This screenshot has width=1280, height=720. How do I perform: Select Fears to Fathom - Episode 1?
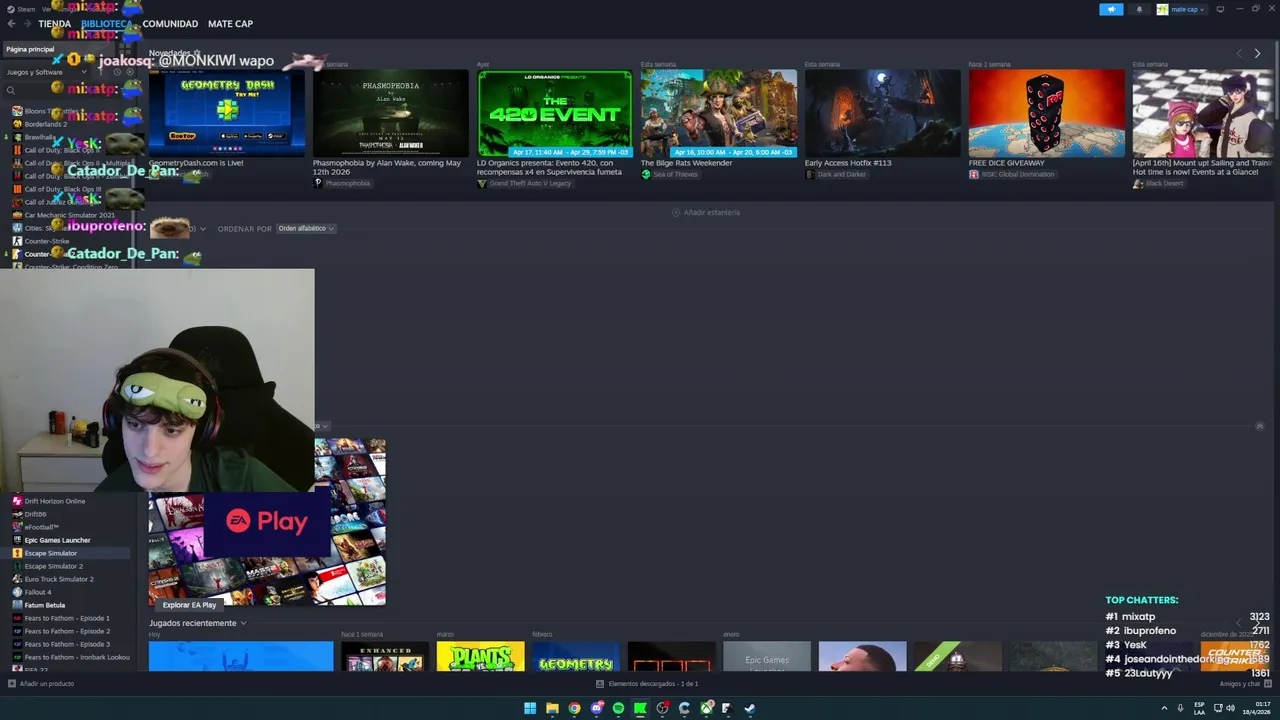pos(67,618)
